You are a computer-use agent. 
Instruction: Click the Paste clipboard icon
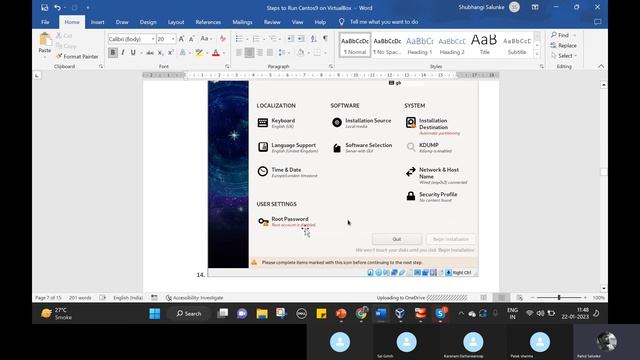tap(45, 40)
